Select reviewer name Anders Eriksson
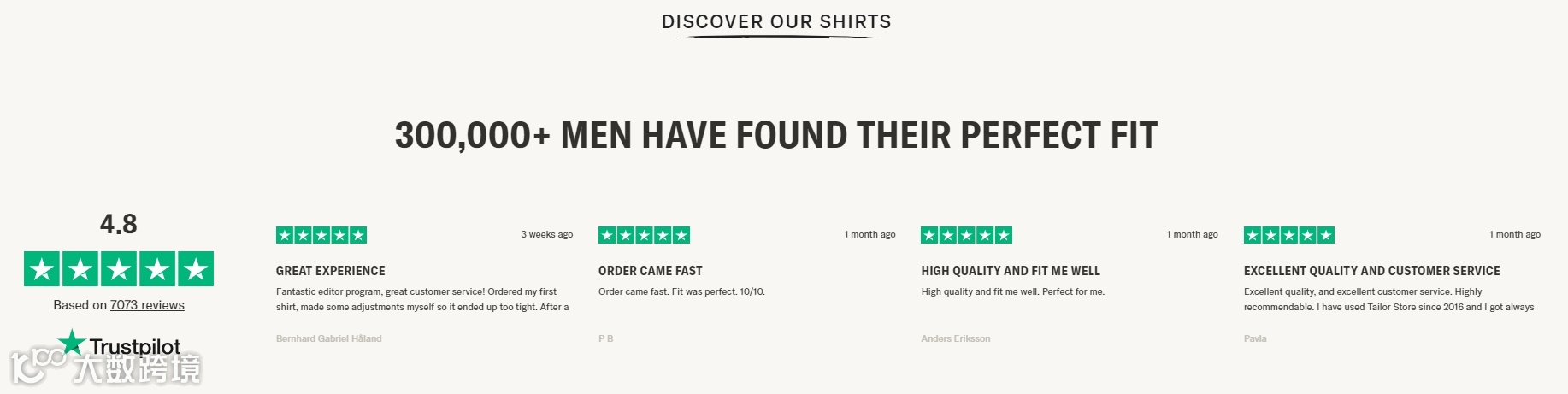 [955, 338]
